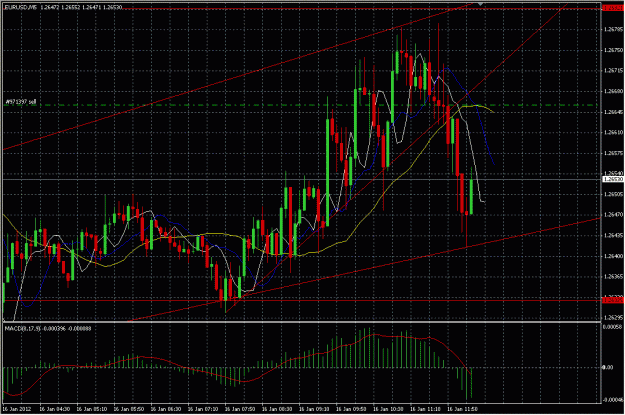Click the 16 Jan 05:50 time label

coord(129,409)
